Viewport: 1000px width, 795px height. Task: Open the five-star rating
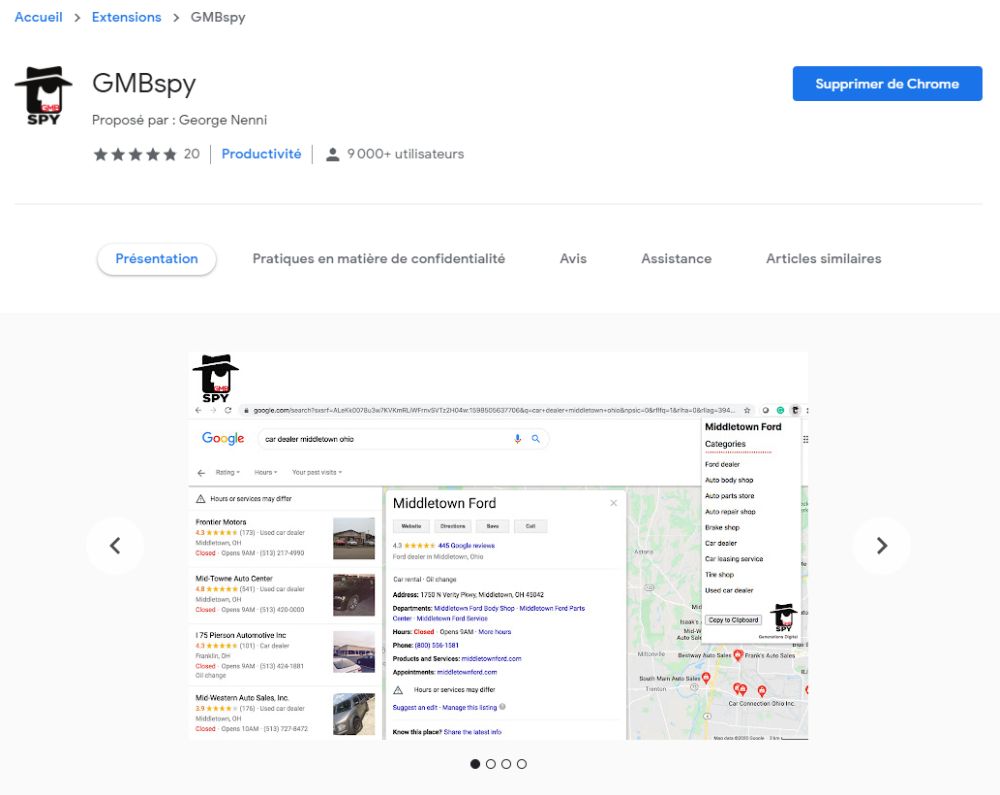[x=135, y=154]
